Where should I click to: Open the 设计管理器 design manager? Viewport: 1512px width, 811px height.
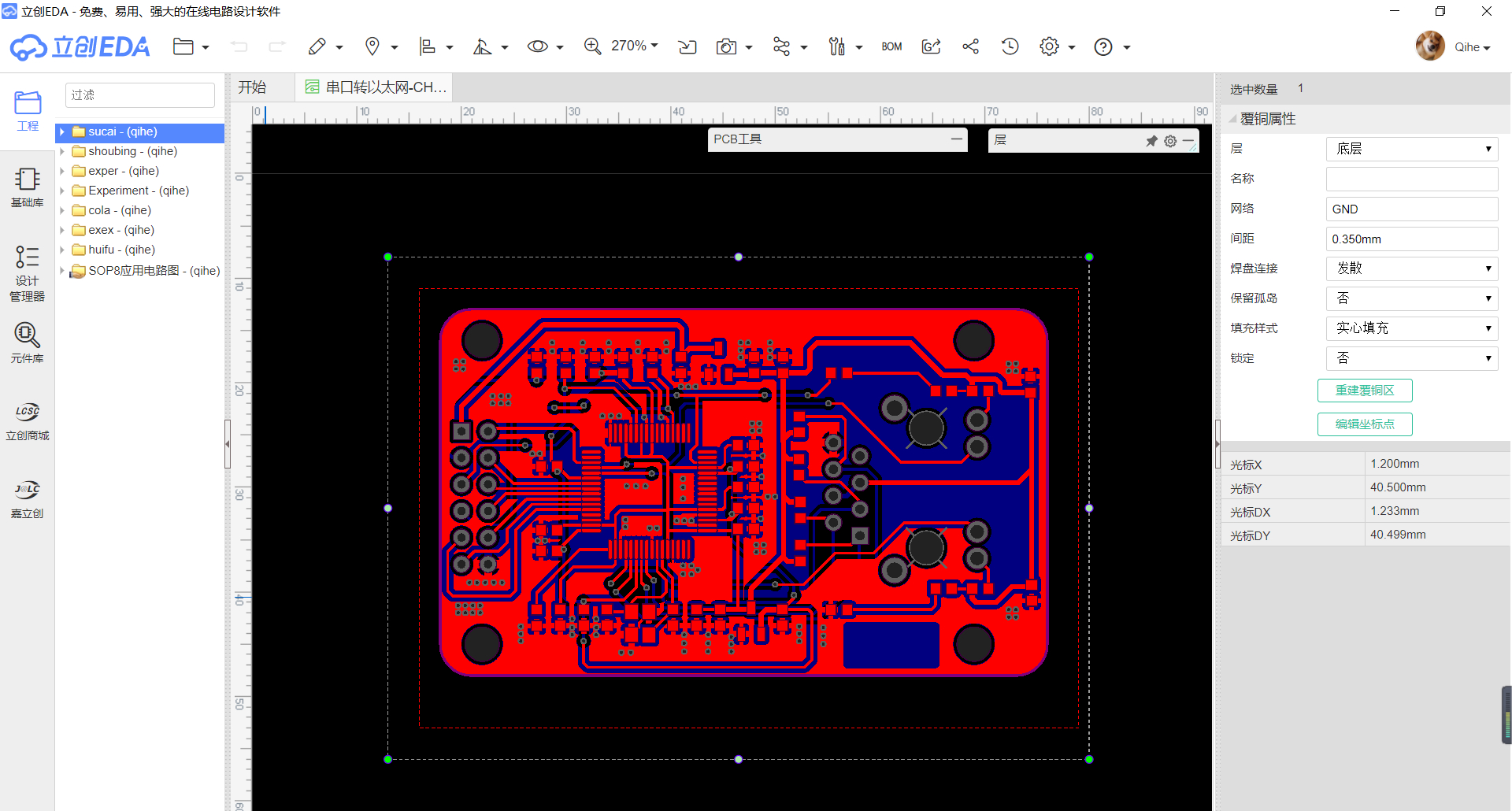pos(27,273)
